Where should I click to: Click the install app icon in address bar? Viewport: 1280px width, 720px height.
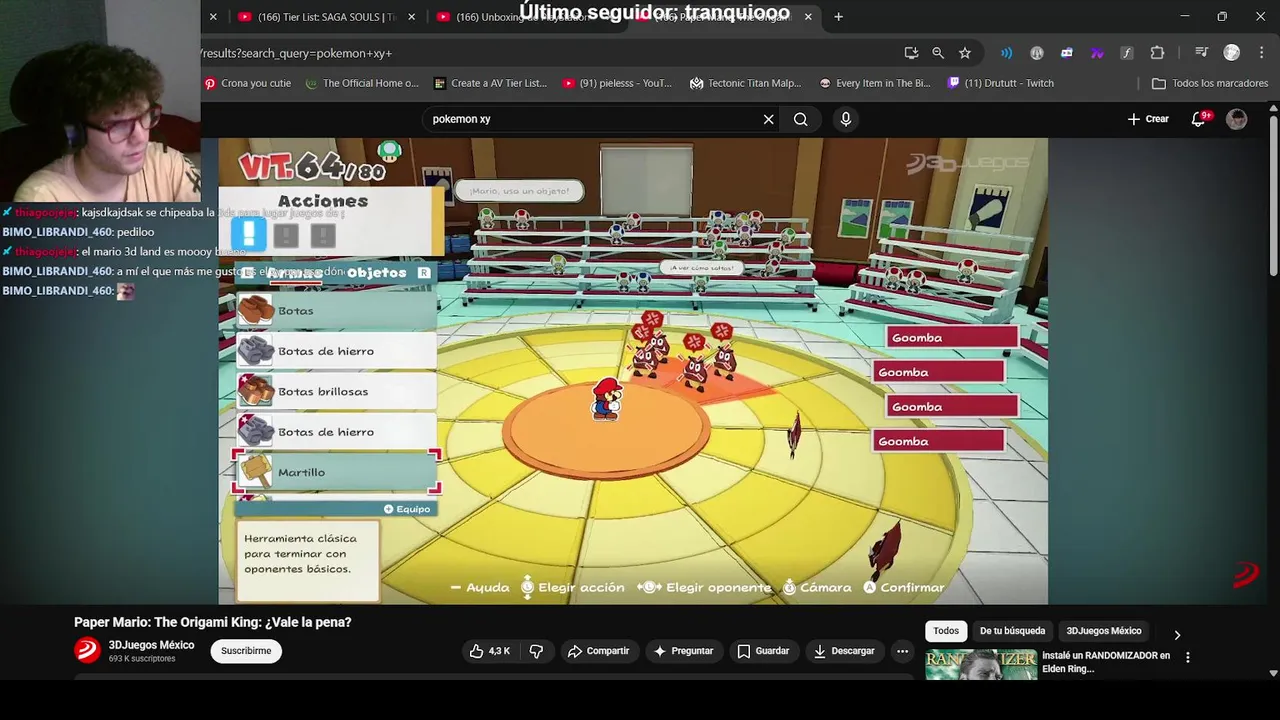point(911,53)
